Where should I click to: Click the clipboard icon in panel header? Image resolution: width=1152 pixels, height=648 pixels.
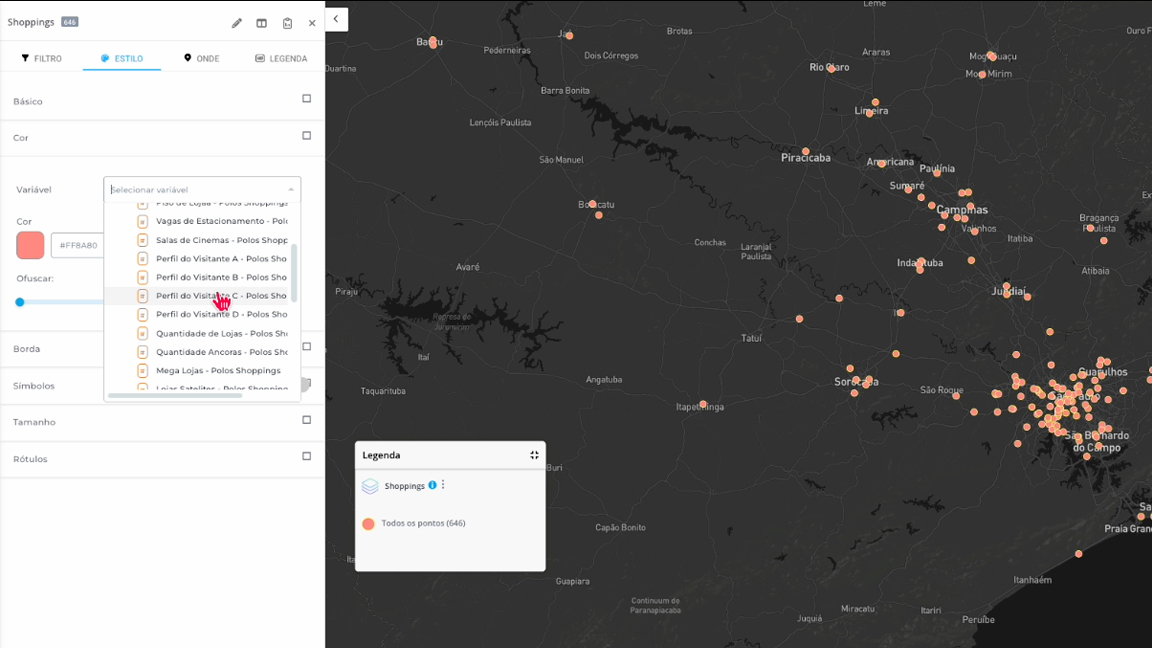(x=287, y=23)
